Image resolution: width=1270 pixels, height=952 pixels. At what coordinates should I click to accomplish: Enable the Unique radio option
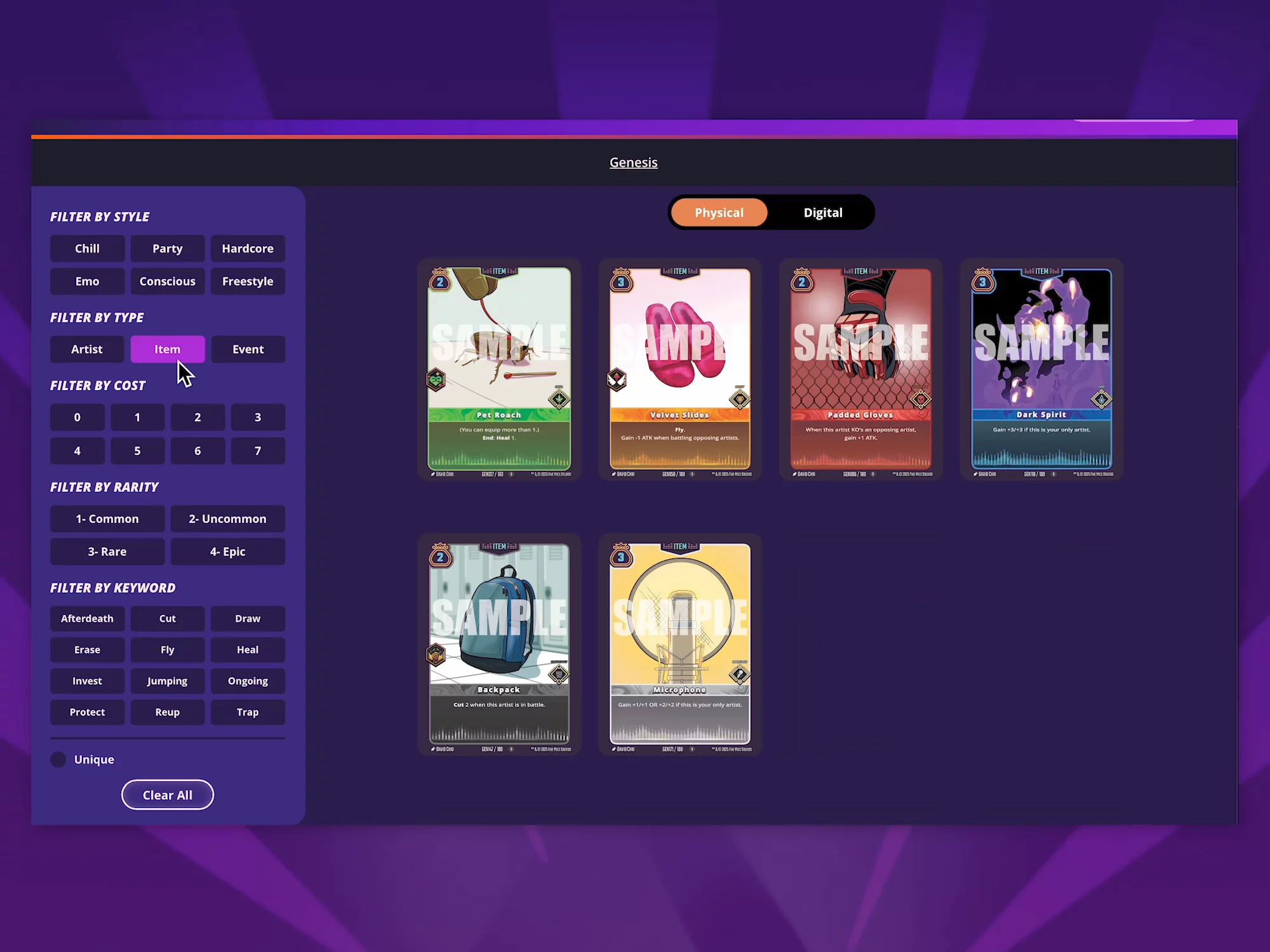point(58,760)
